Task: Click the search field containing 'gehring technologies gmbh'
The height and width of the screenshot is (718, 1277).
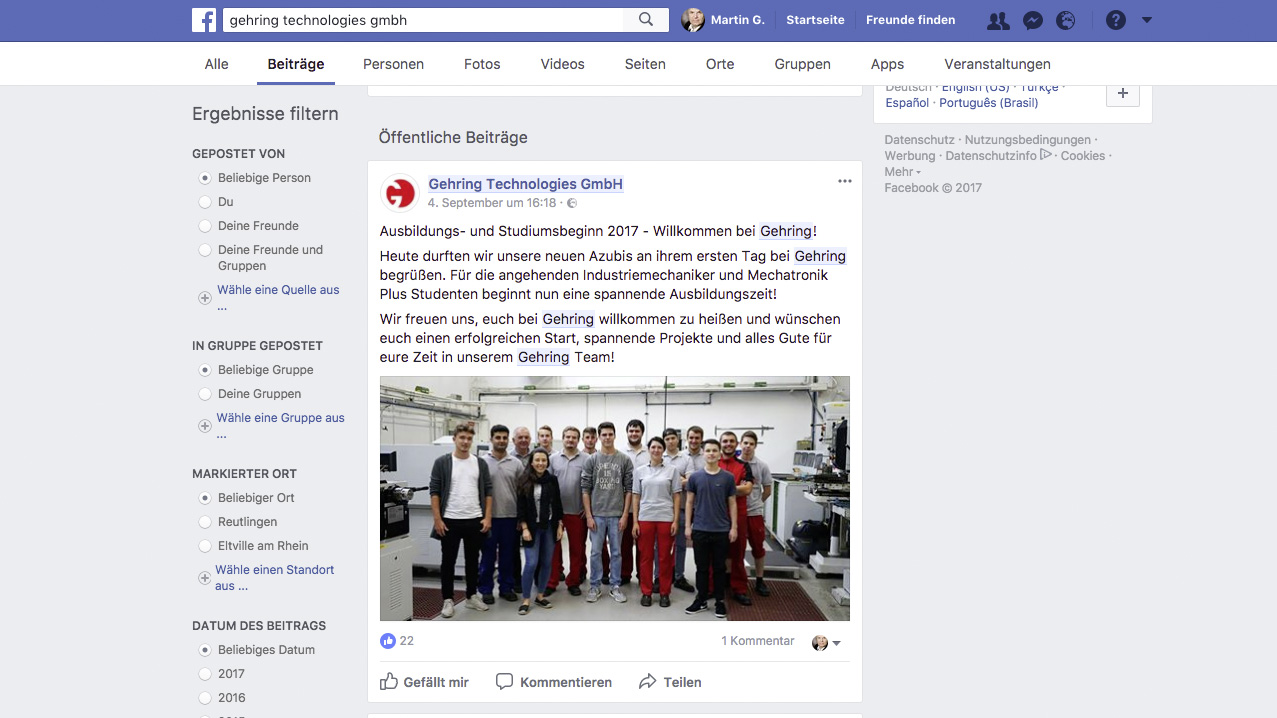Action: tap(424, 20)
